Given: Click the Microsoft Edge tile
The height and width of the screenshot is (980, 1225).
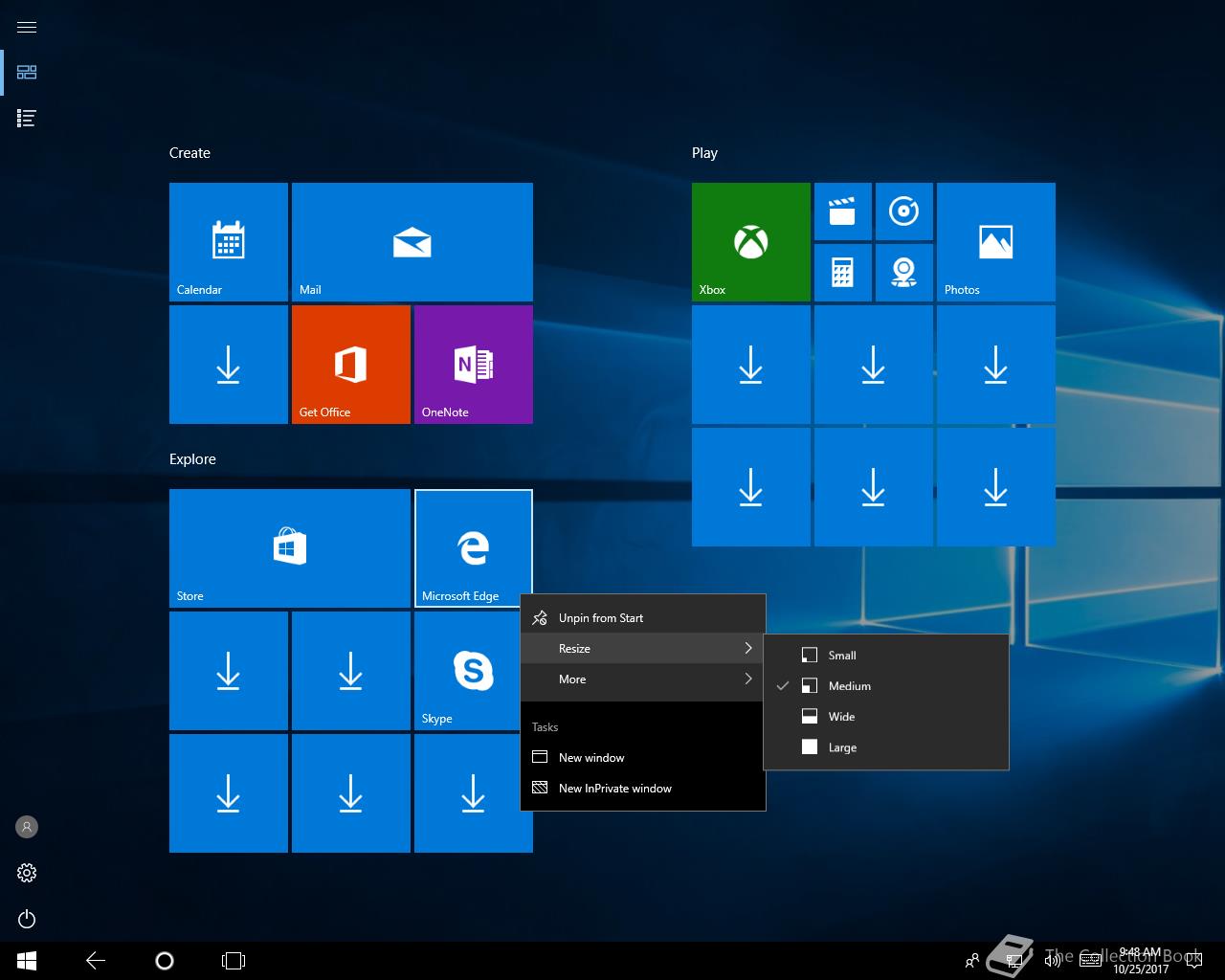Looking at the screenshot, I should coord(474,548).
